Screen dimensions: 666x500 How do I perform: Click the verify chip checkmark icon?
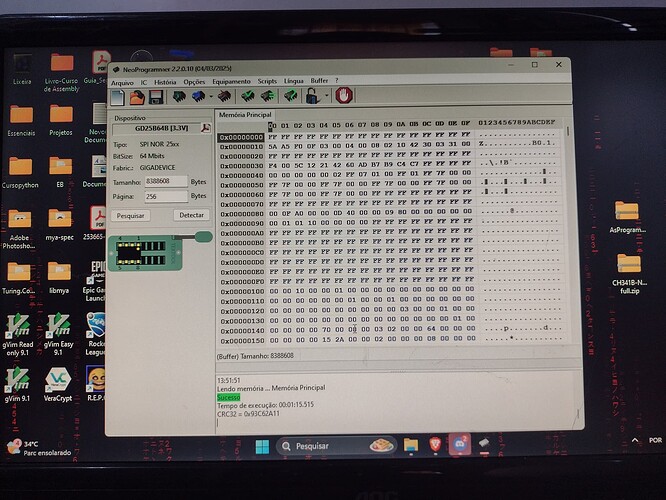tap(247, 96)
